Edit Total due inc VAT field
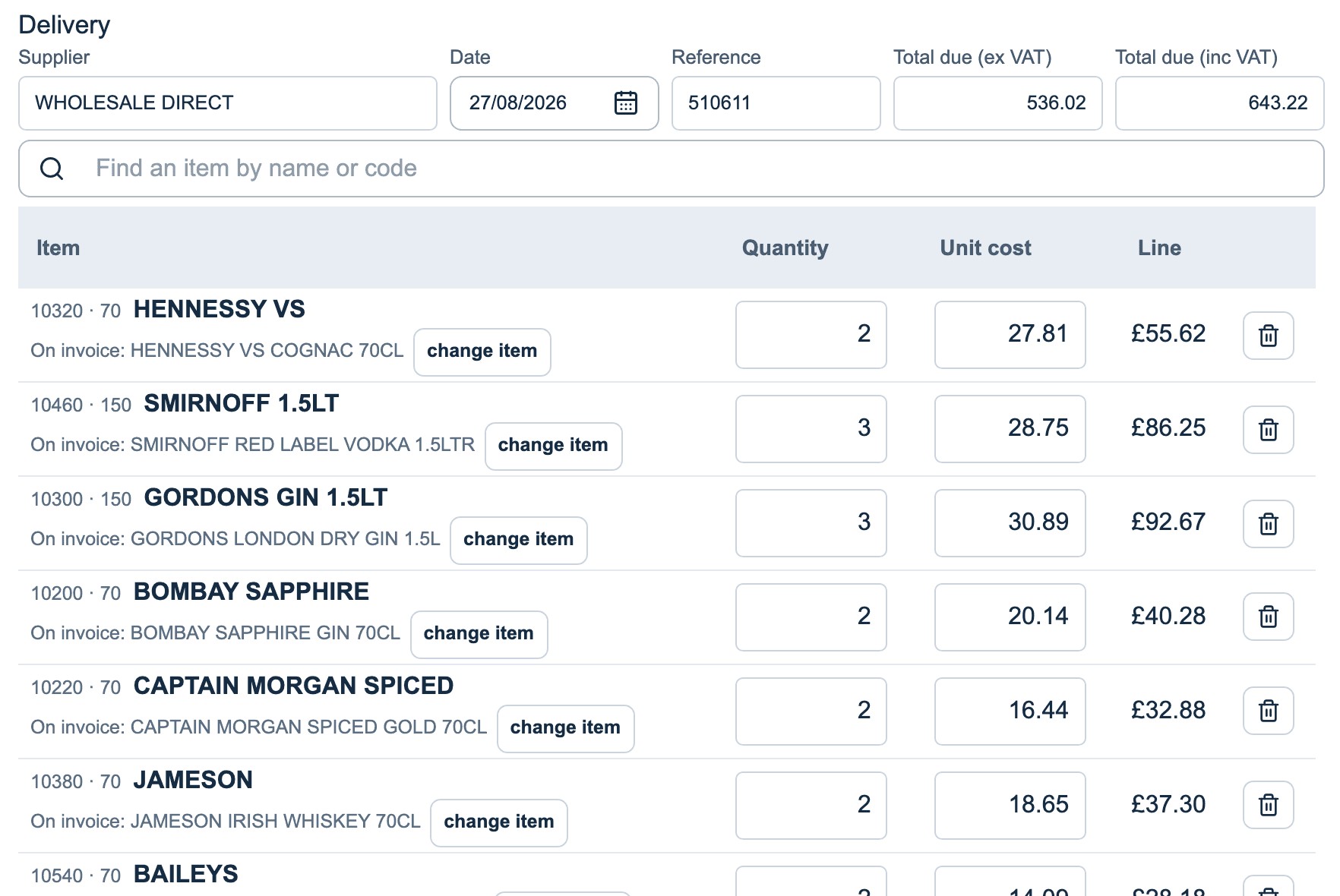 pos(1220,103)
